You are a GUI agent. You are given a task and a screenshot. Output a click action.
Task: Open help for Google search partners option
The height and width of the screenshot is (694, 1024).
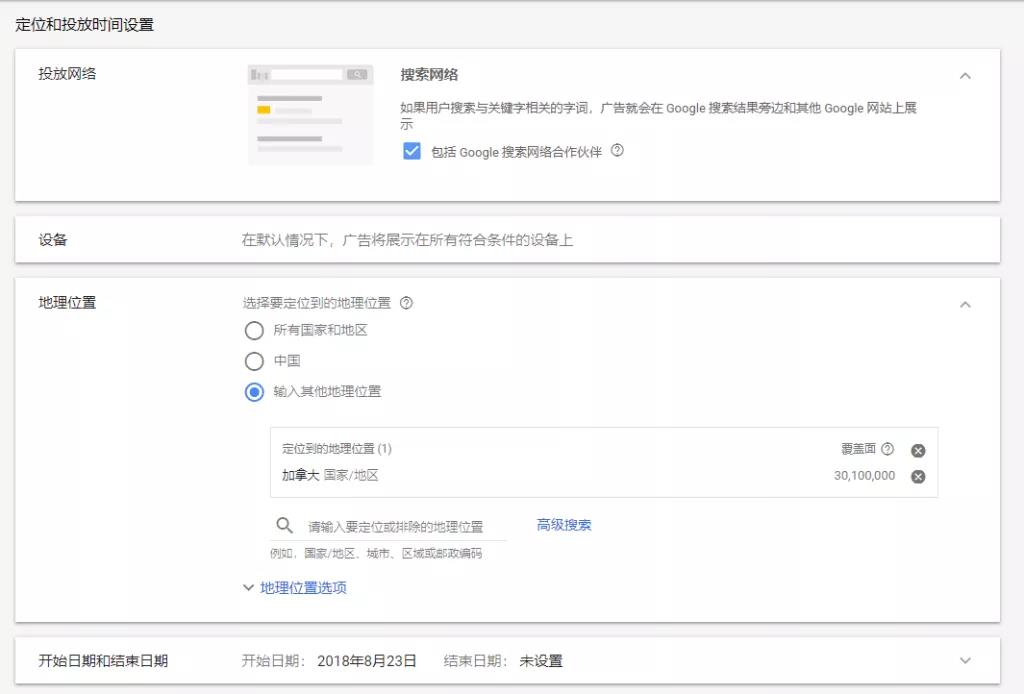pyautogui.click(x=617, y=152)
